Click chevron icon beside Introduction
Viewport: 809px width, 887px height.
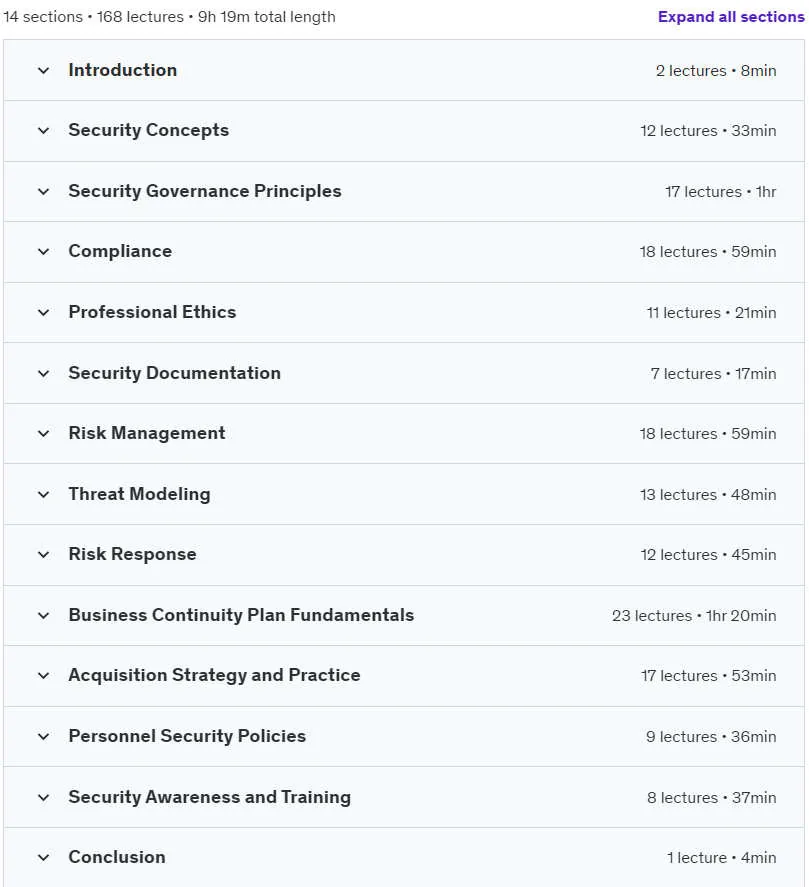pos(44,71)
